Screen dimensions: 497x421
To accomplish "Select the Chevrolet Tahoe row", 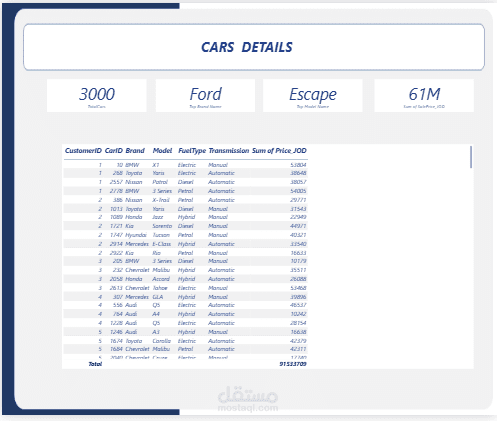I will (186, 288).
